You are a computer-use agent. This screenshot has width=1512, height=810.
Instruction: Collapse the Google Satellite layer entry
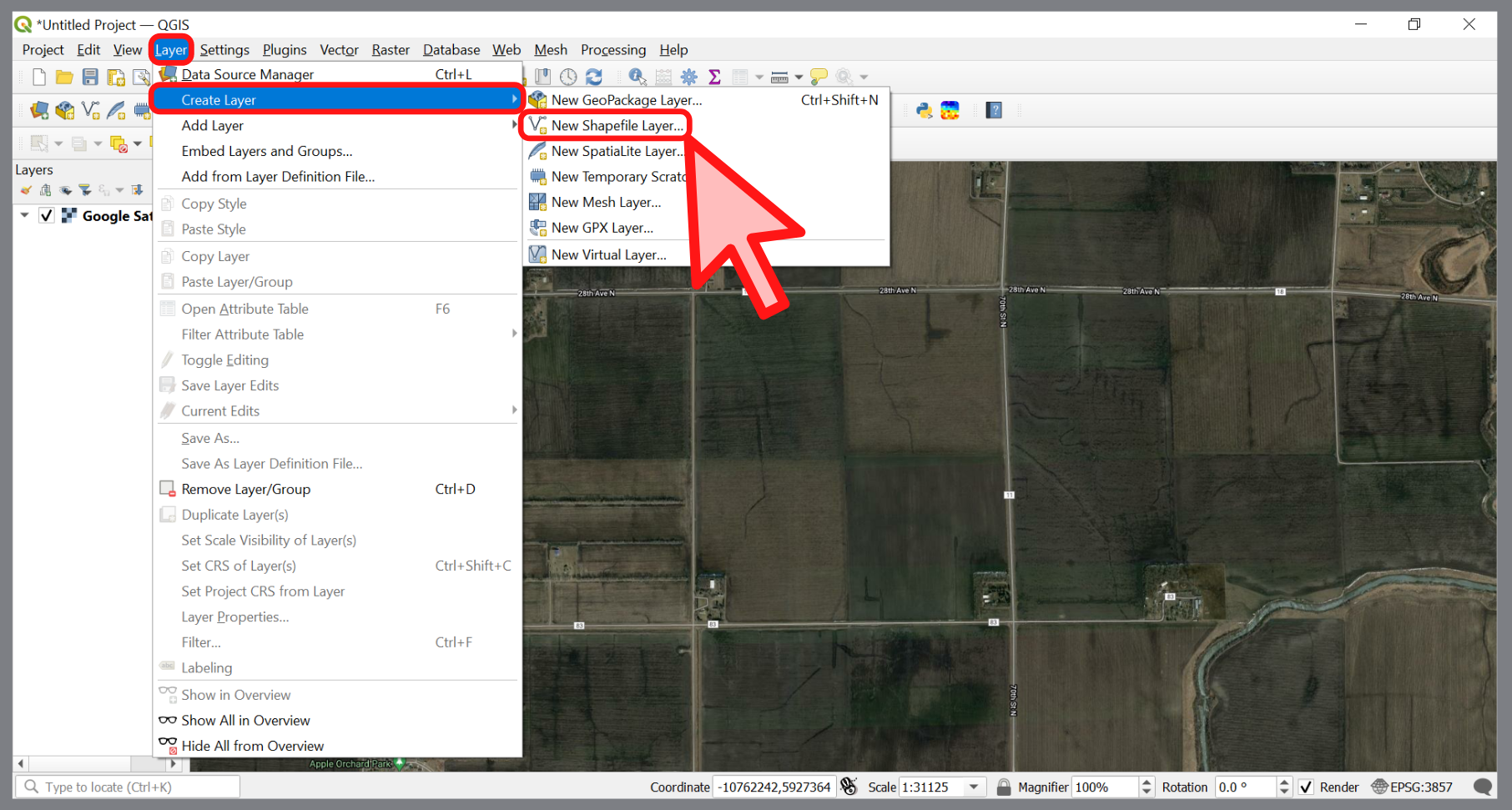24,215
